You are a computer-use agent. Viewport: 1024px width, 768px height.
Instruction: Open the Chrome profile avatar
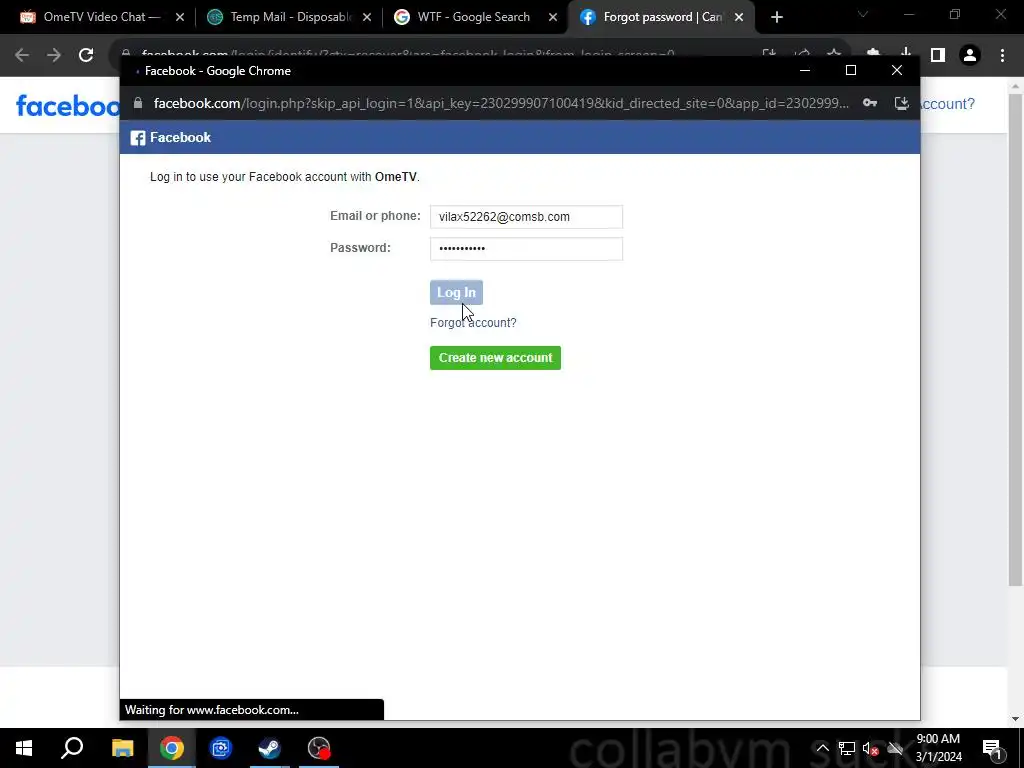pyautogui.click(x=970, y=55)
